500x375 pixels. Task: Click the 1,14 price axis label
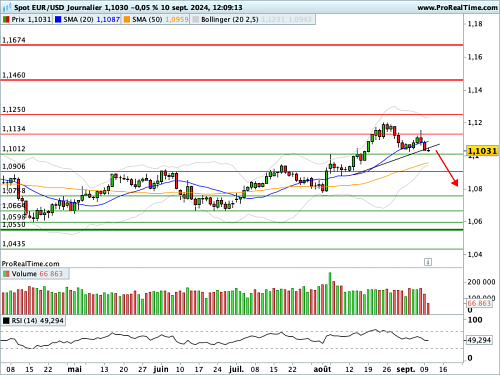pos(475,90)
